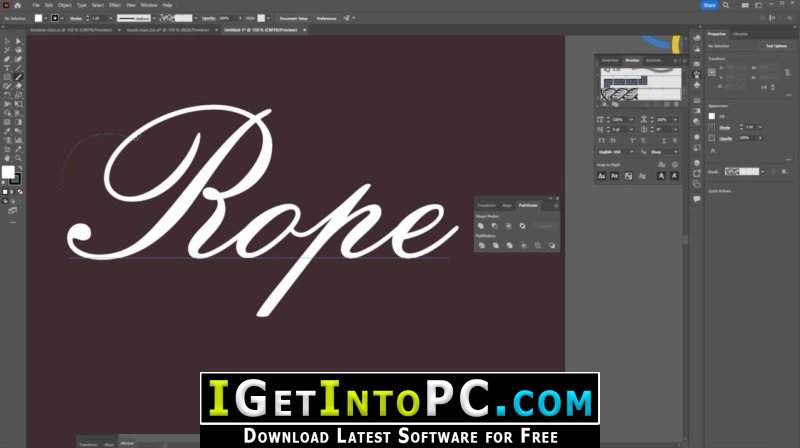800x448 pixels.
Task: Select the Direct Selection arrow tool
Action: coord(18,41)
